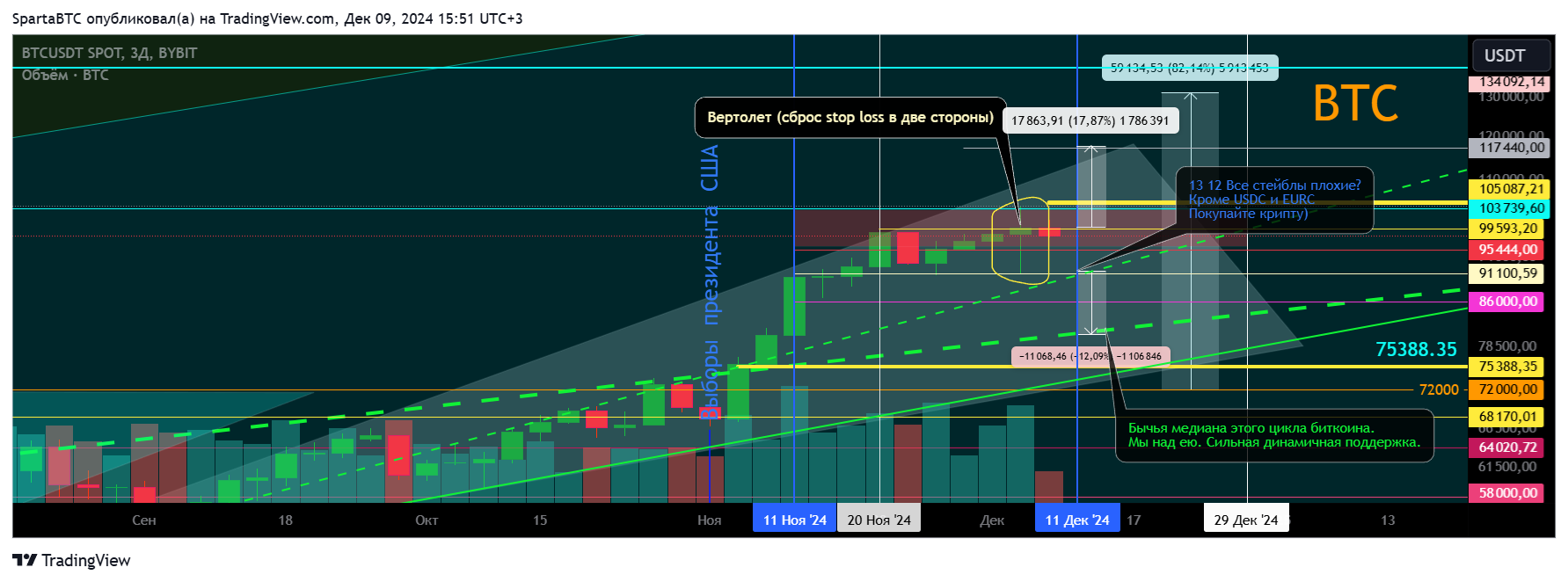Click the 61 500,00 axis scale value
Screen dimensions: 1568x582
[1507, 467]
